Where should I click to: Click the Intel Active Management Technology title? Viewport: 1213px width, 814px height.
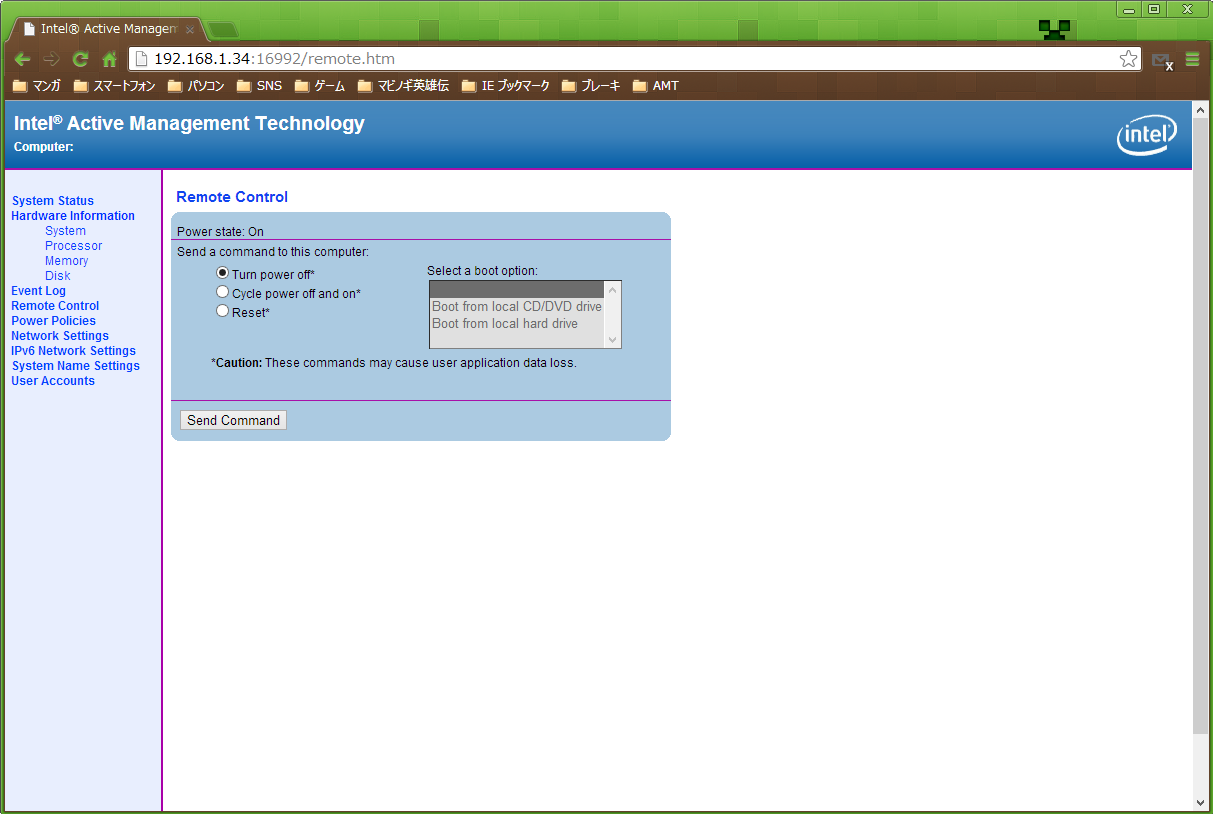pos(189,123)
